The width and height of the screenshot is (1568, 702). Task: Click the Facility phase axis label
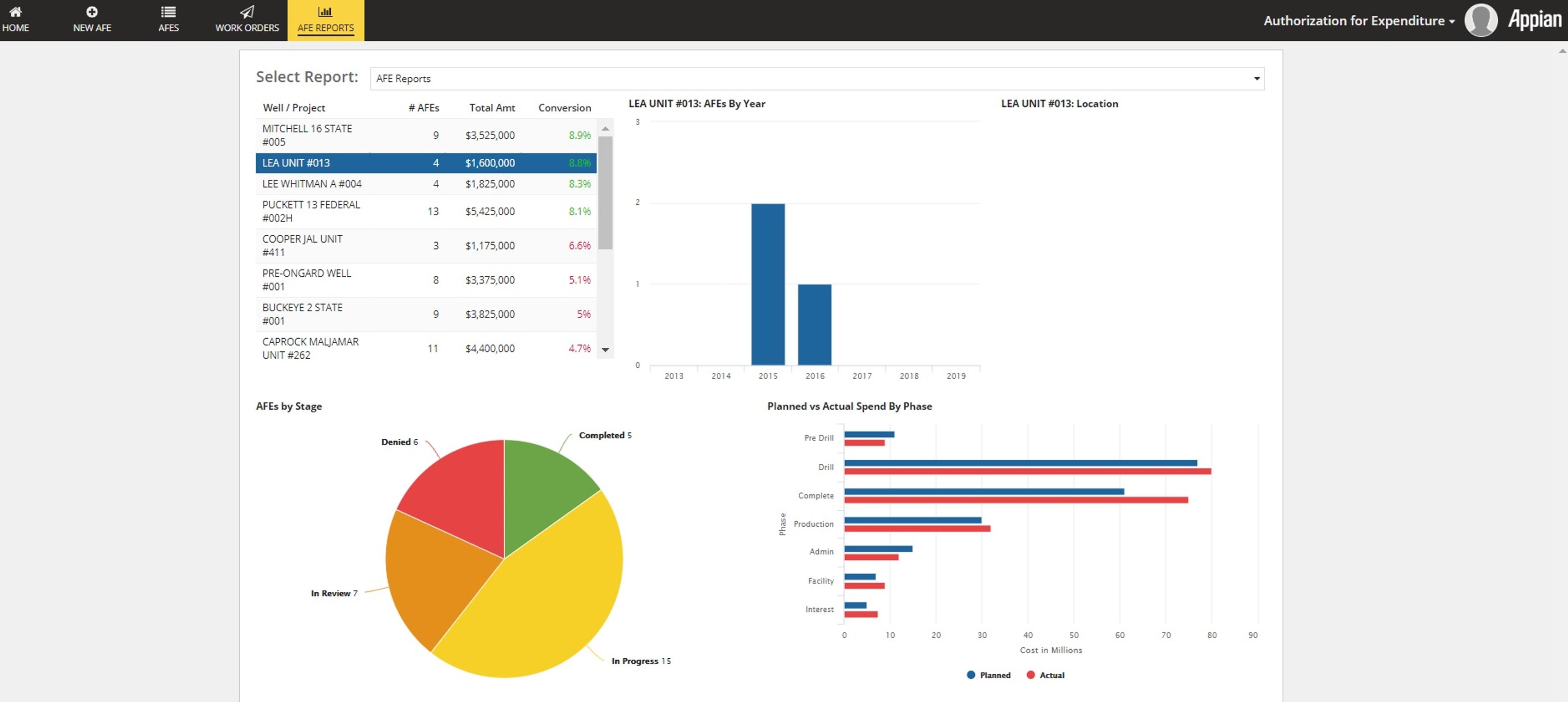(820, 581)
